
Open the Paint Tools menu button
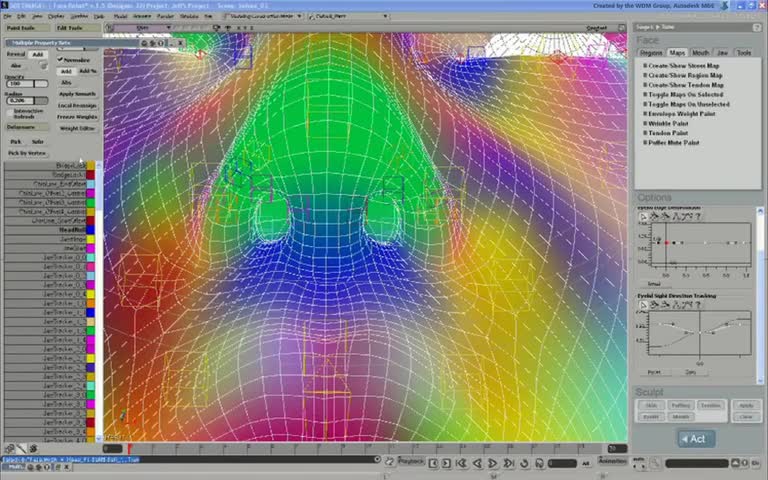coord(27,28)
